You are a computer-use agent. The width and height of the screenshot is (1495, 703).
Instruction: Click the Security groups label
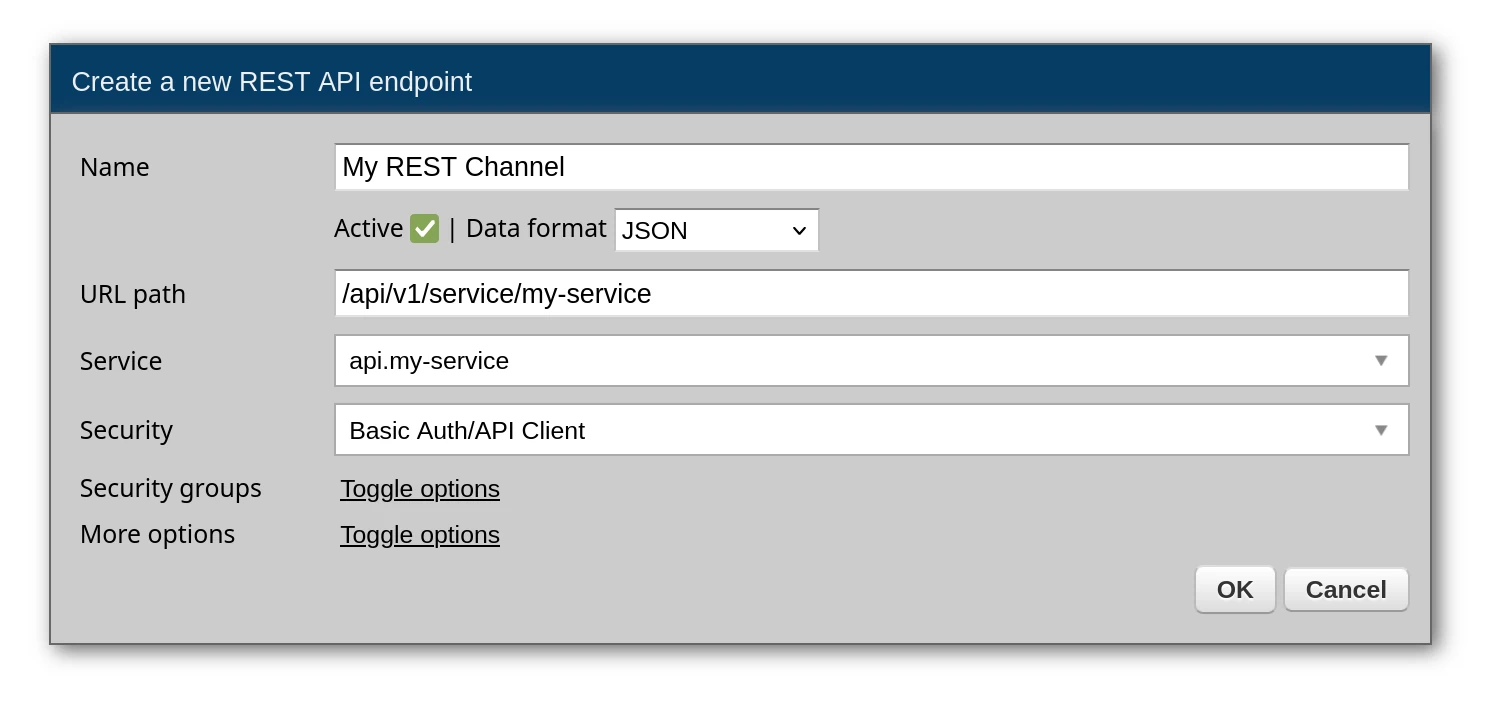pos(171,488)
